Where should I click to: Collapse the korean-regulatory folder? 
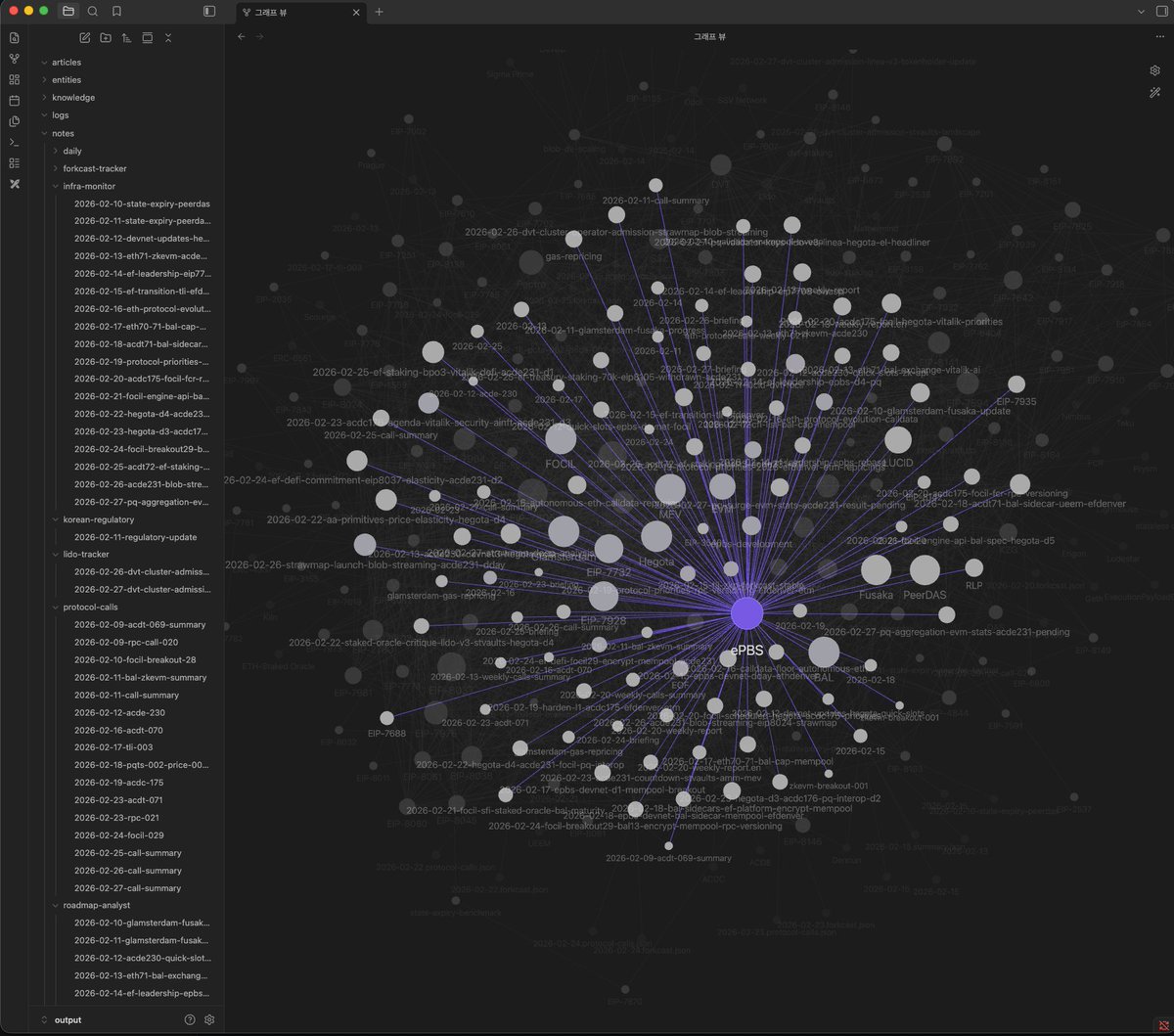(x=98, y=519)
